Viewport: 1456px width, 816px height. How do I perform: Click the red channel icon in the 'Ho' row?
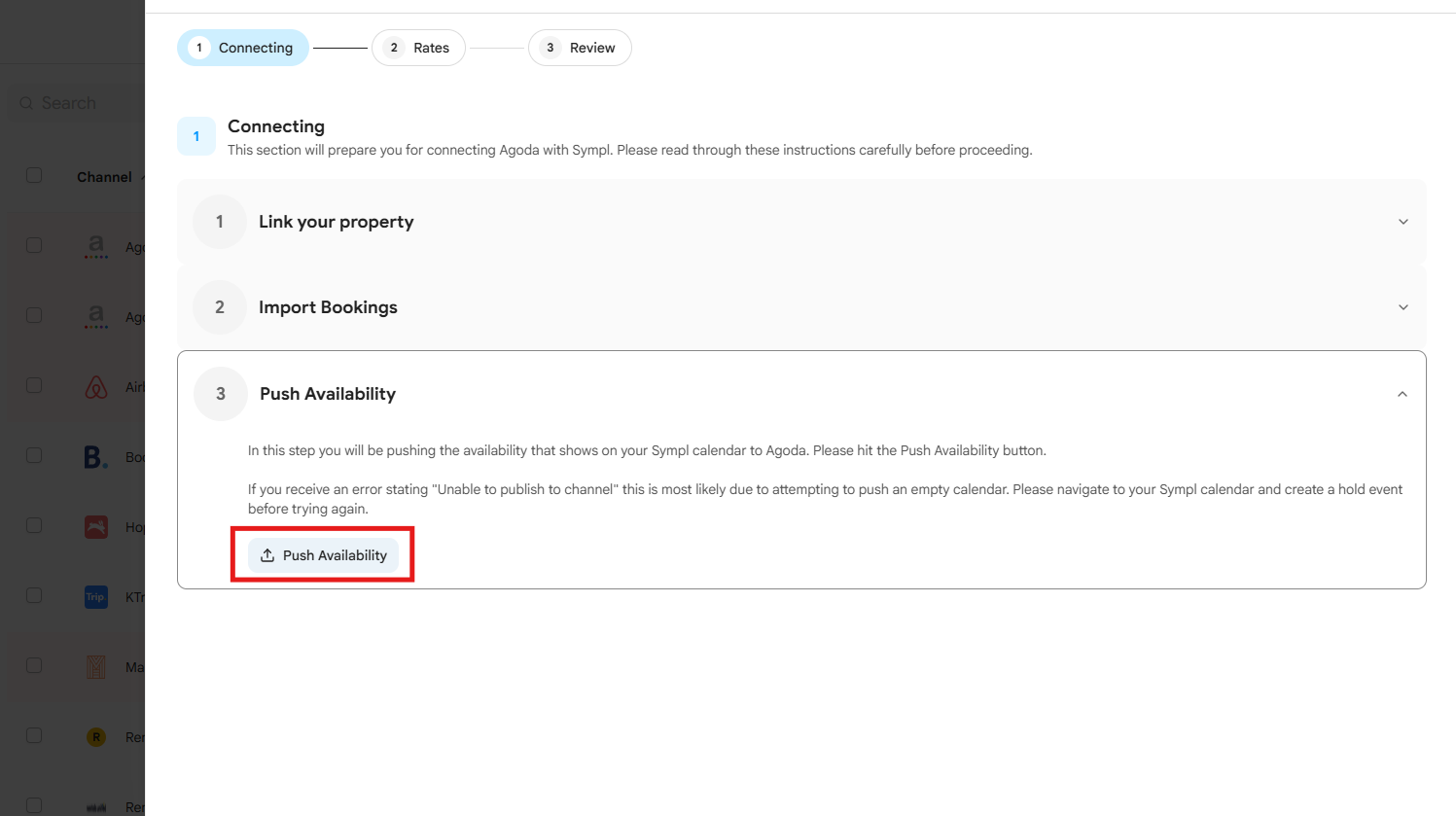(x=96, y=527)
